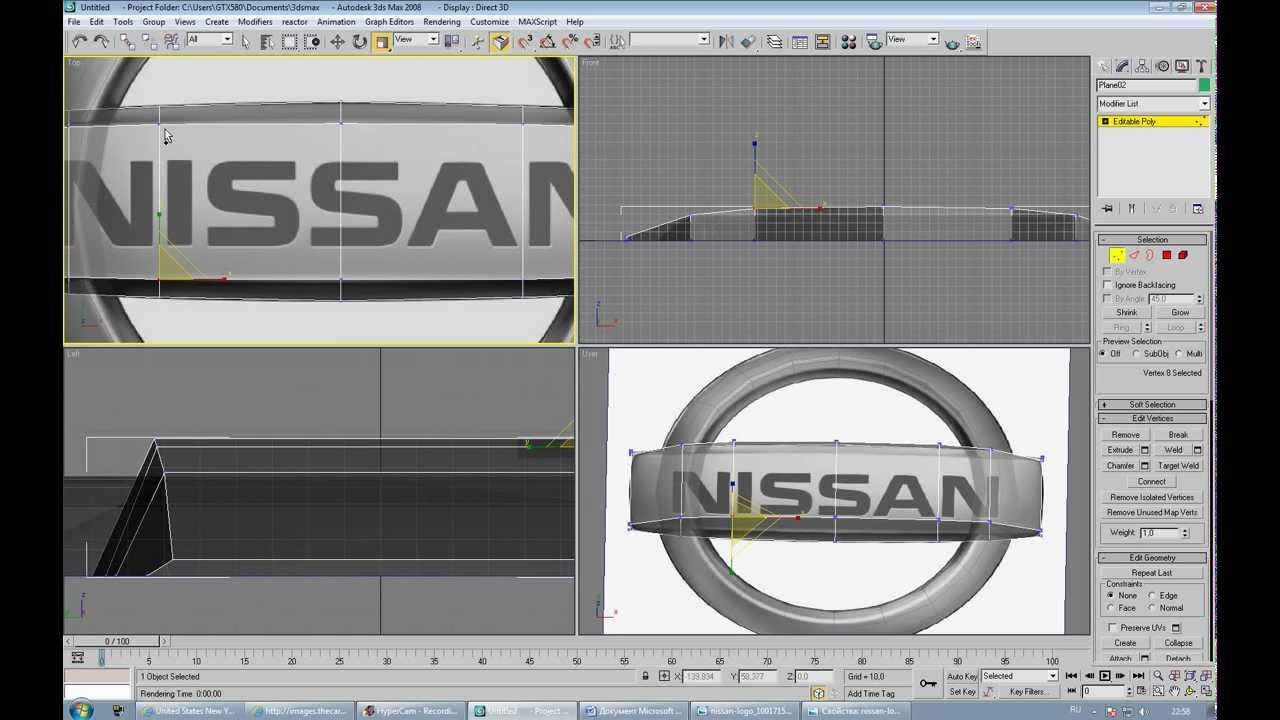Open render viewport View dropdown
The height and width of the screenshot is (720, 1280).
click(x=913, y=40)
